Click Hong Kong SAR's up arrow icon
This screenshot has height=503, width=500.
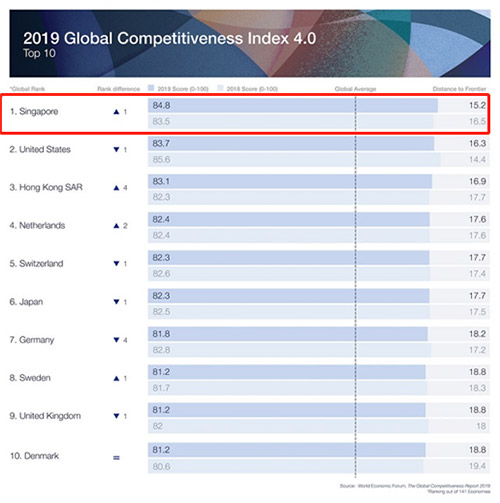pos(116,188)
